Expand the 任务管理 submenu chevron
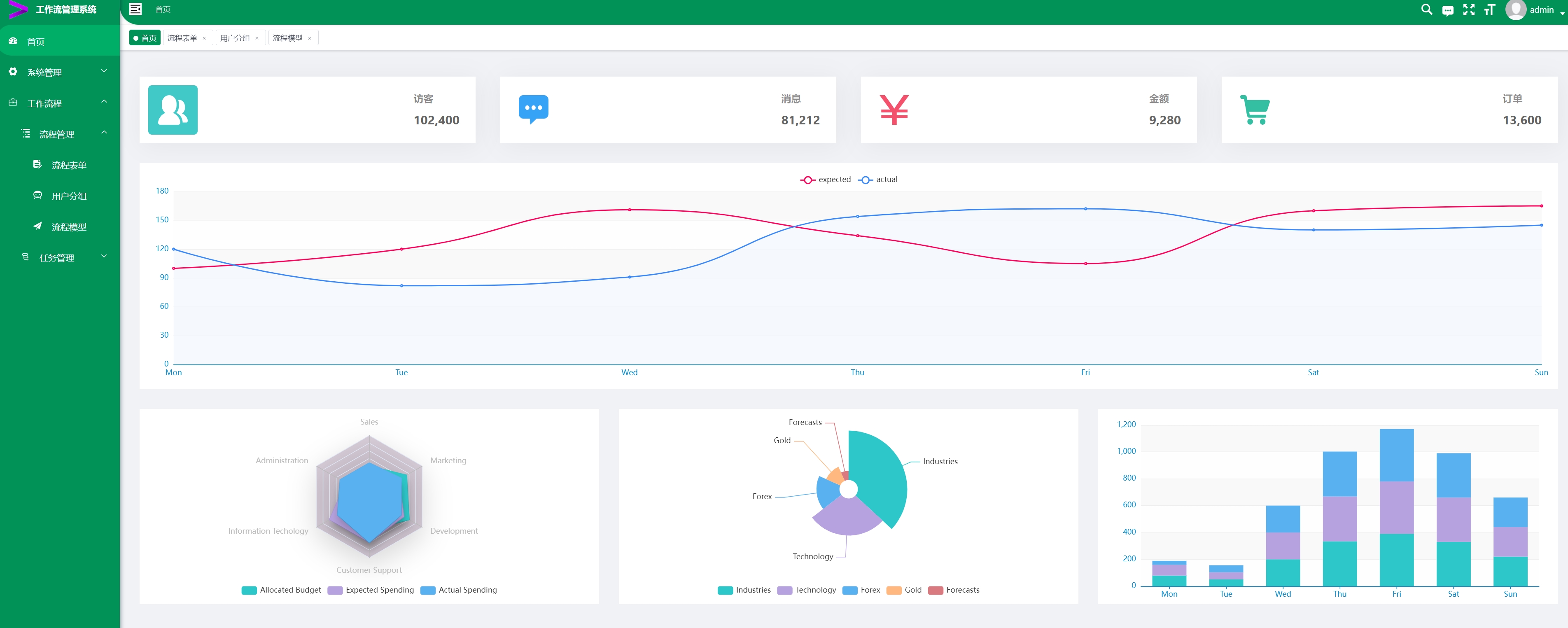 pos(104,256)
